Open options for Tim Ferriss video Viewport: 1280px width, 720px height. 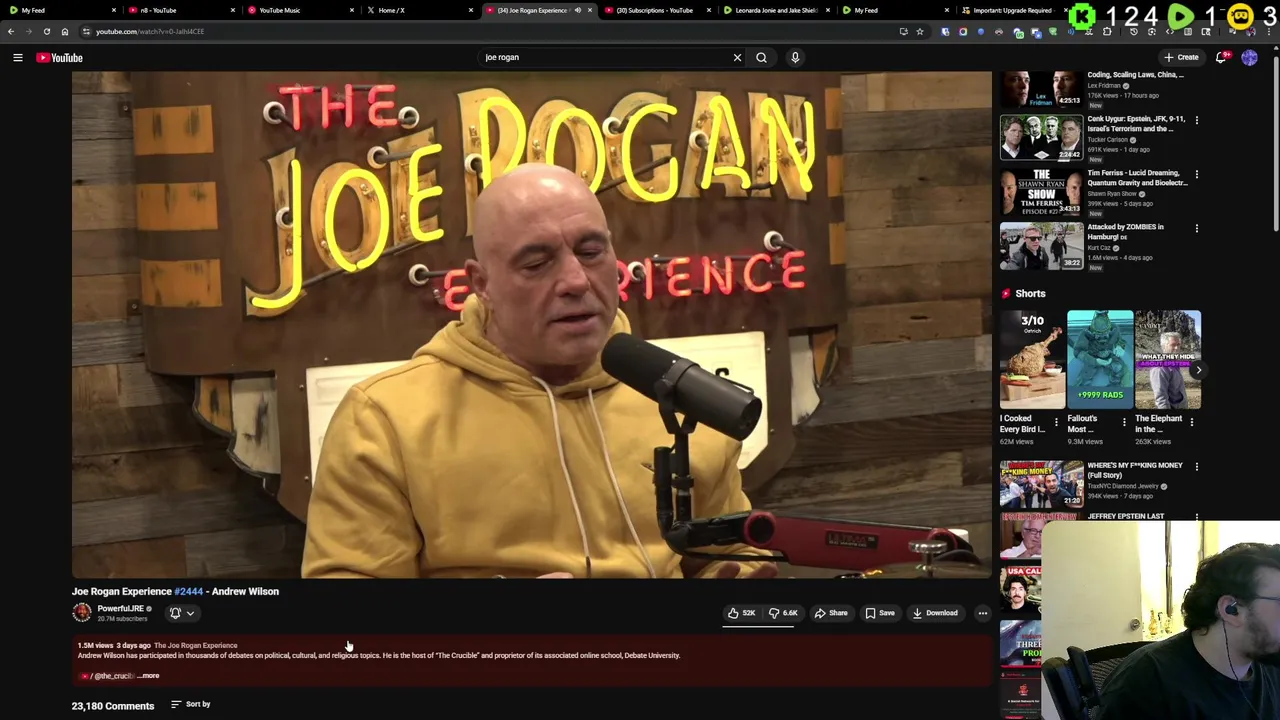[x=1196, y=174]
